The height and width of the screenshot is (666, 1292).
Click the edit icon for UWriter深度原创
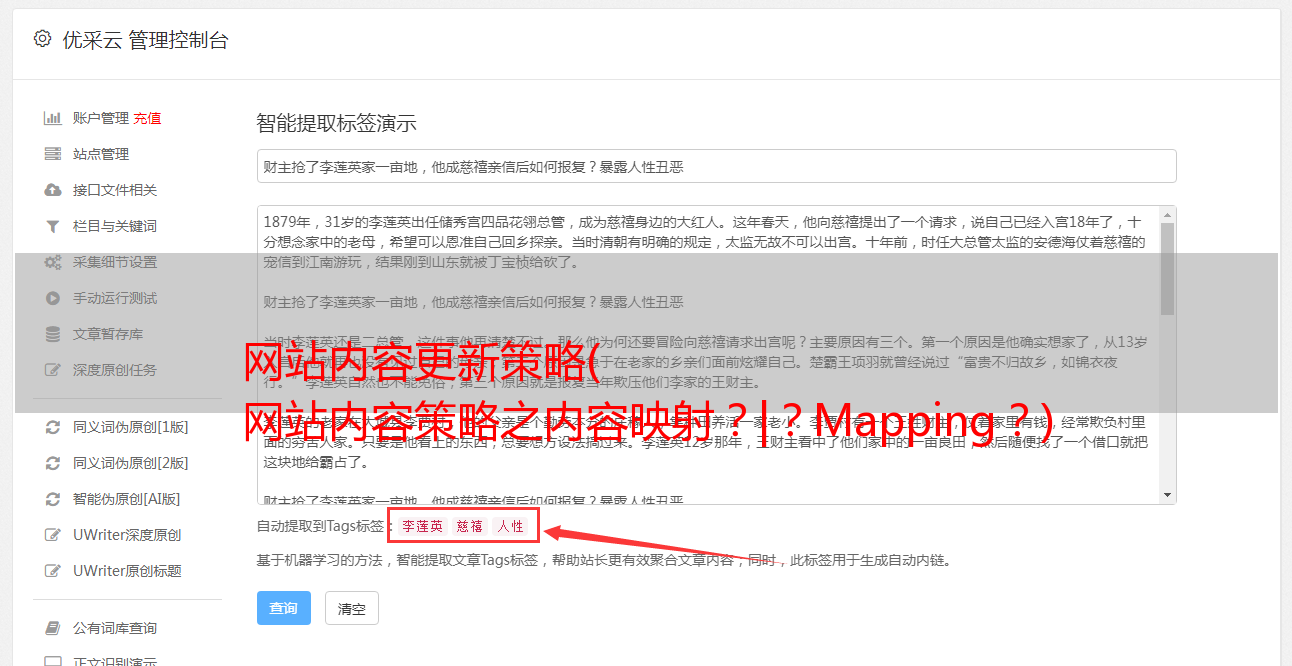pyautogui.click(x=53, y=535)
